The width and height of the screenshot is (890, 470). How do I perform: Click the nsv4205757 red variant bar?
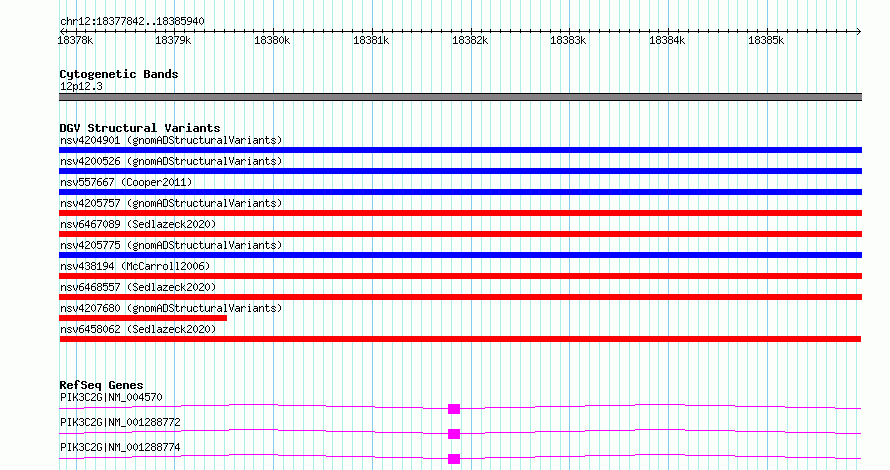click(x=460, y=213)
